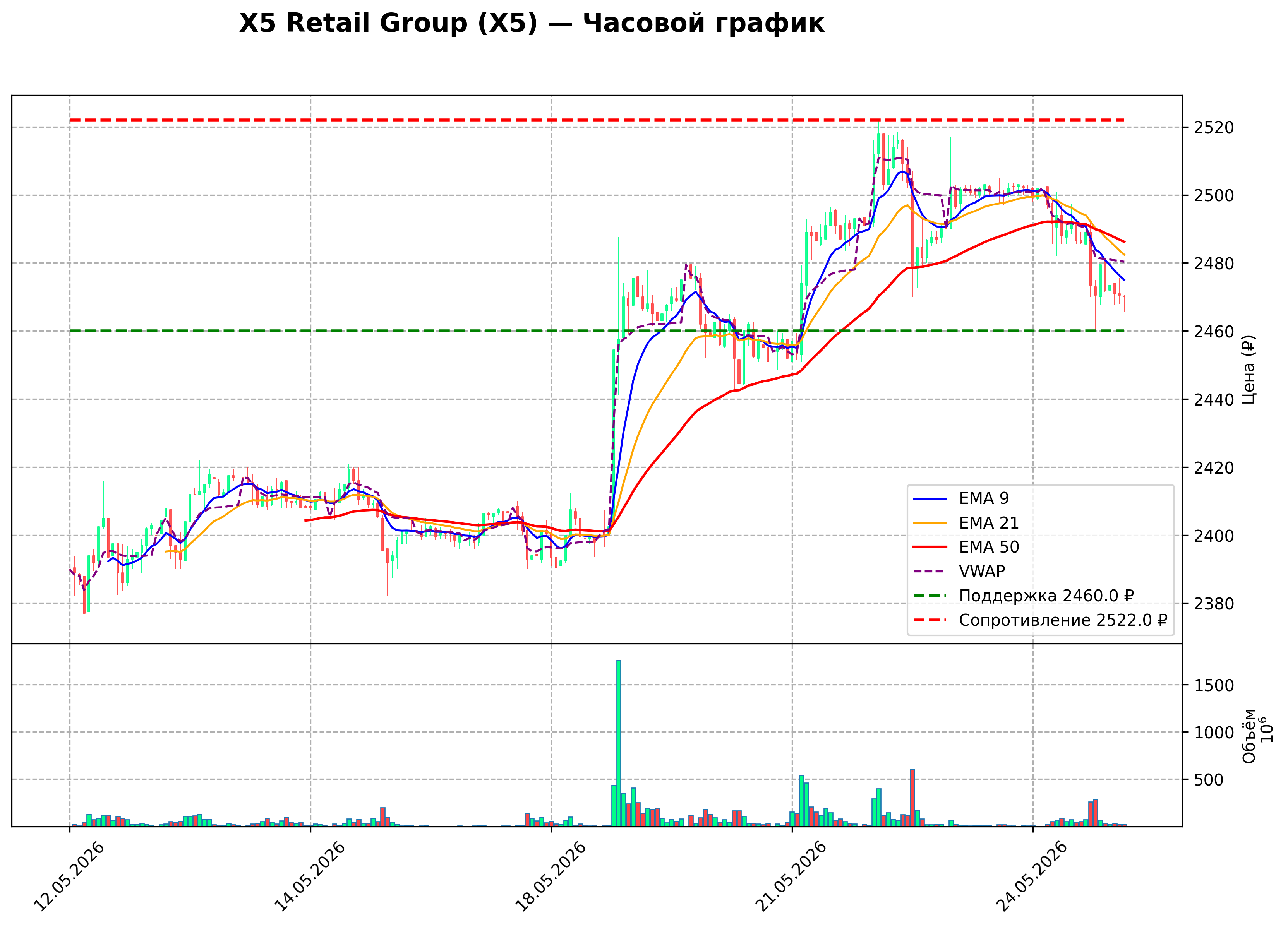This screenshot has height=926, width=1288.
Task: Click the orange EMA 21 legend line sample
Action: pyautogui.click(x=930, y=523)
